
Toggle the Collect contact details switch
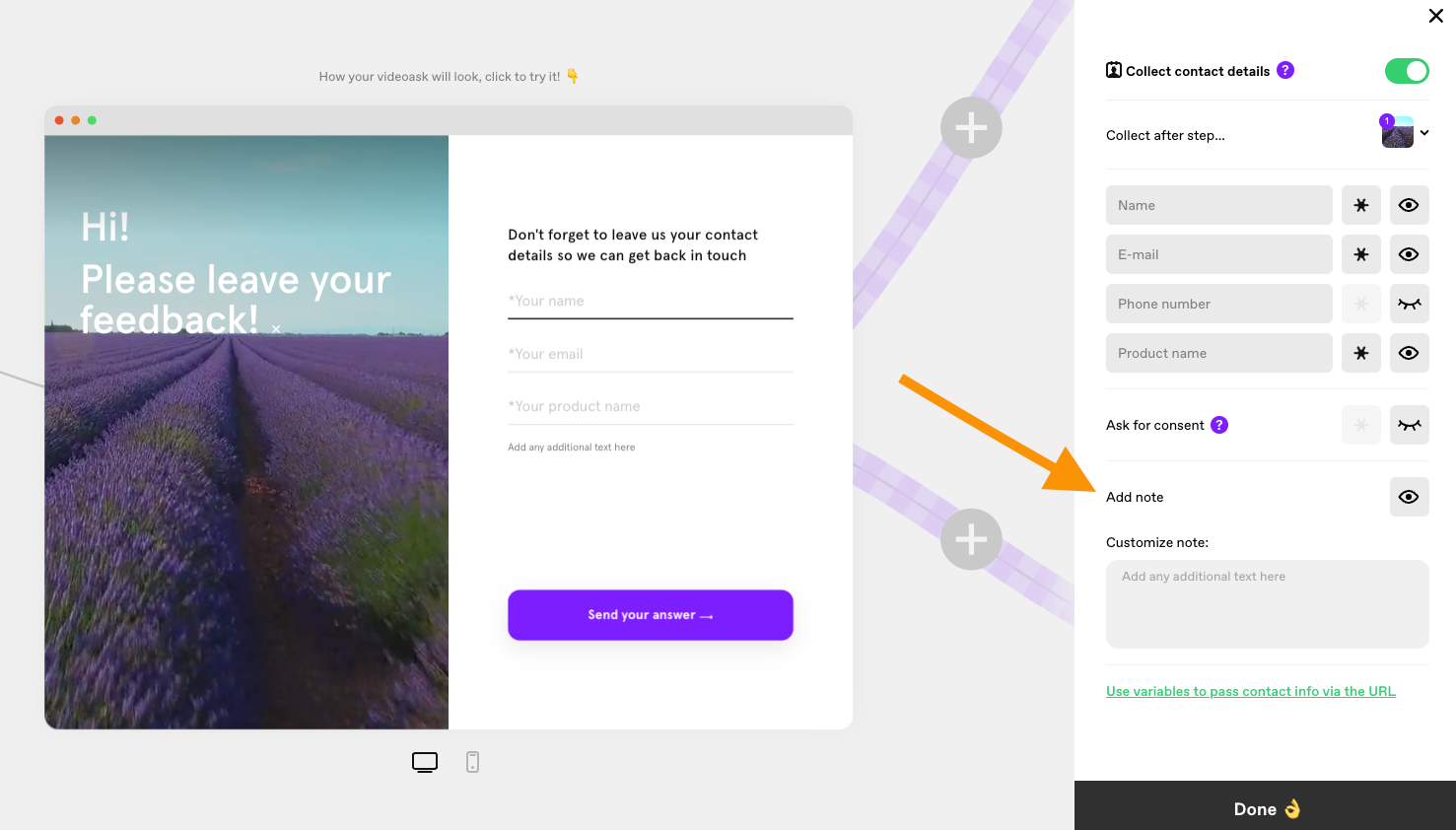point(1407,71)
